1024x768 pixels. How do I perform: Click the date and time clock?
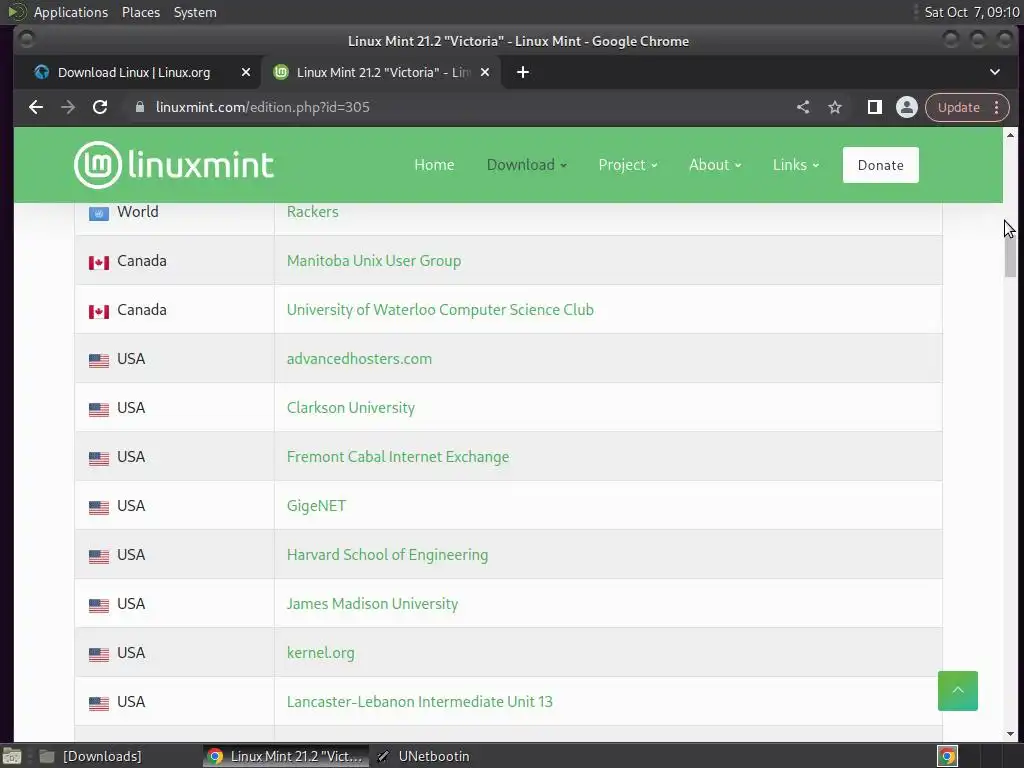[x=972, y=12]
